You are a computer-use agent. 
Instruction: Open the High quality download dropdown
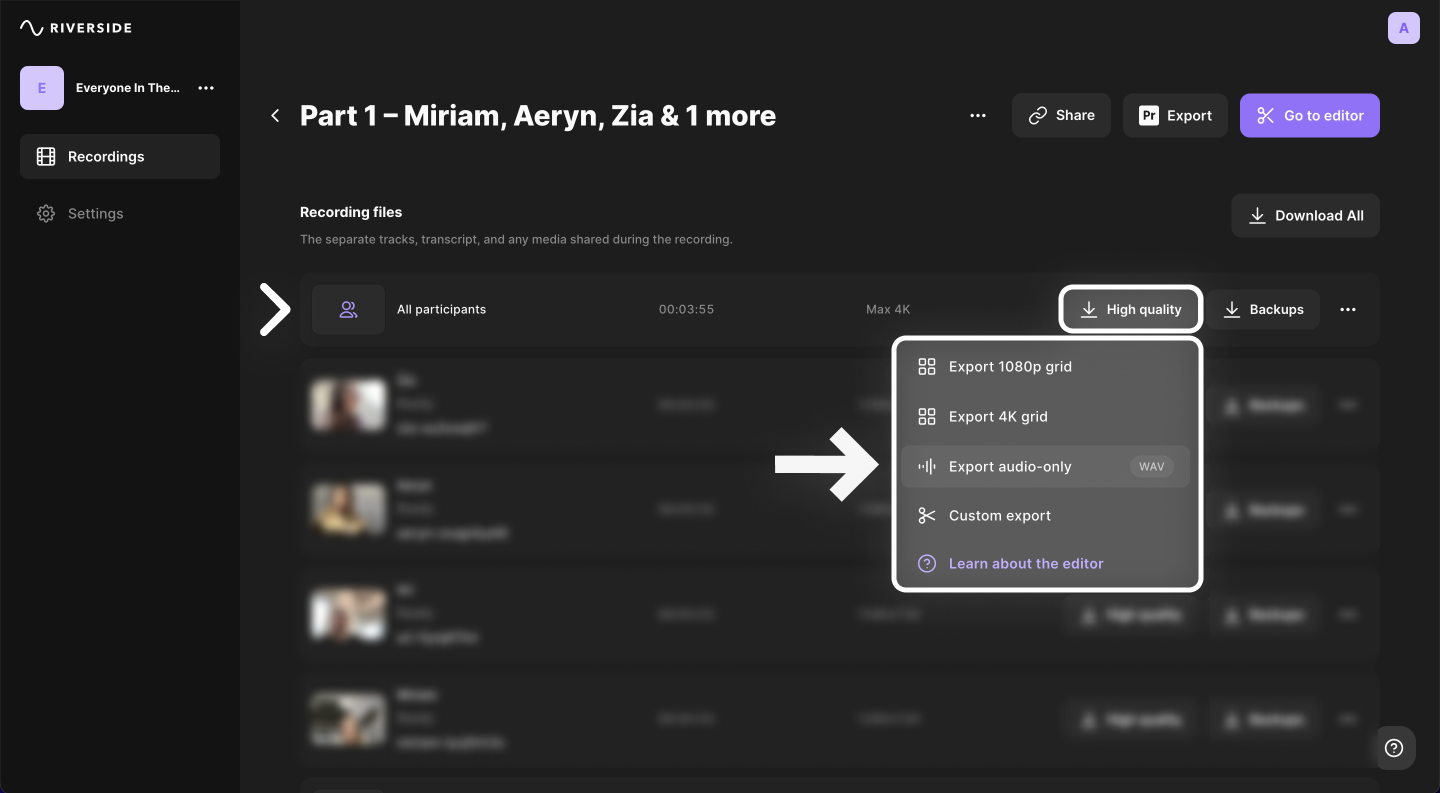tap(1130, 310)
